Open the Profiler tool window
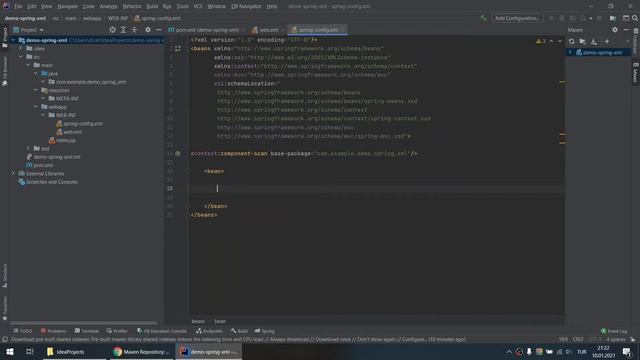 click(x=117, y=331)
